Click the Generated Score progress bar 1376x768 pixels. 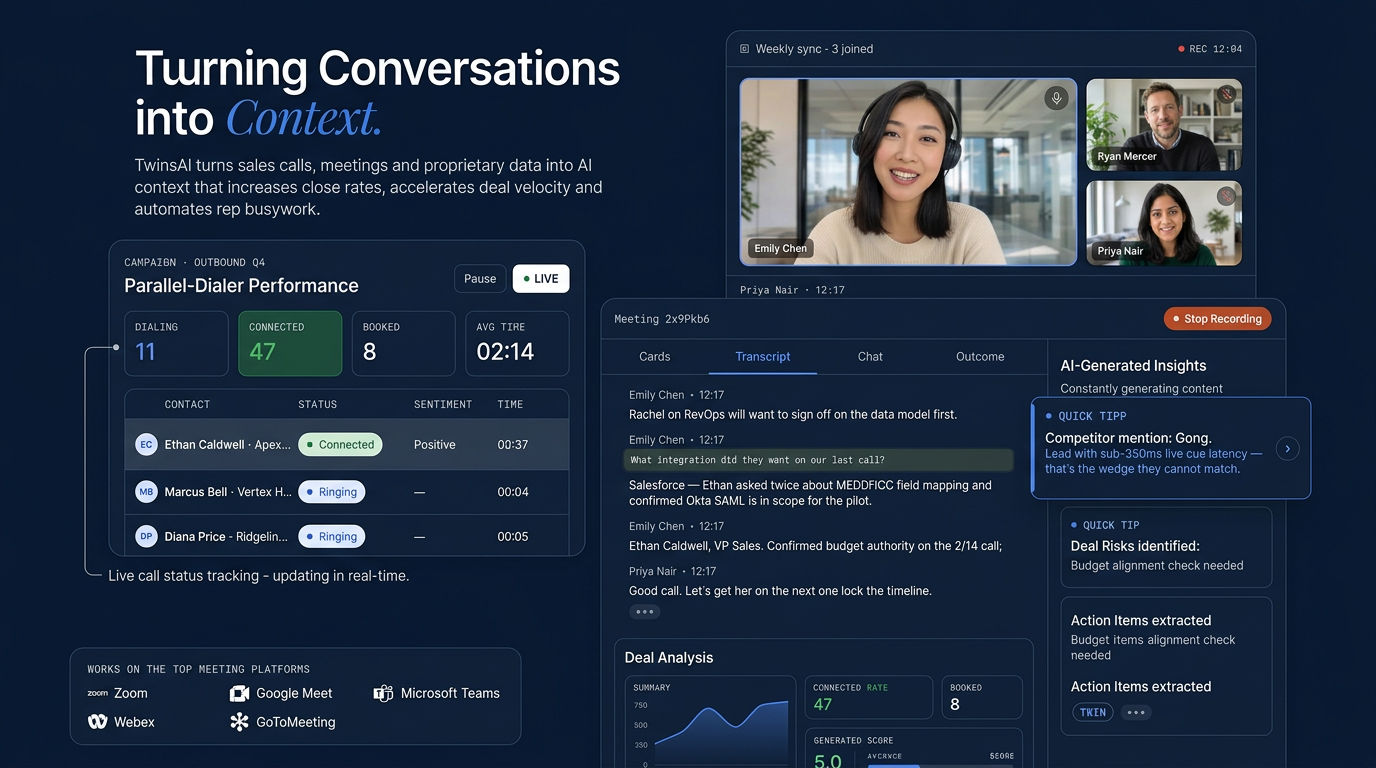(x=941, y=766)
